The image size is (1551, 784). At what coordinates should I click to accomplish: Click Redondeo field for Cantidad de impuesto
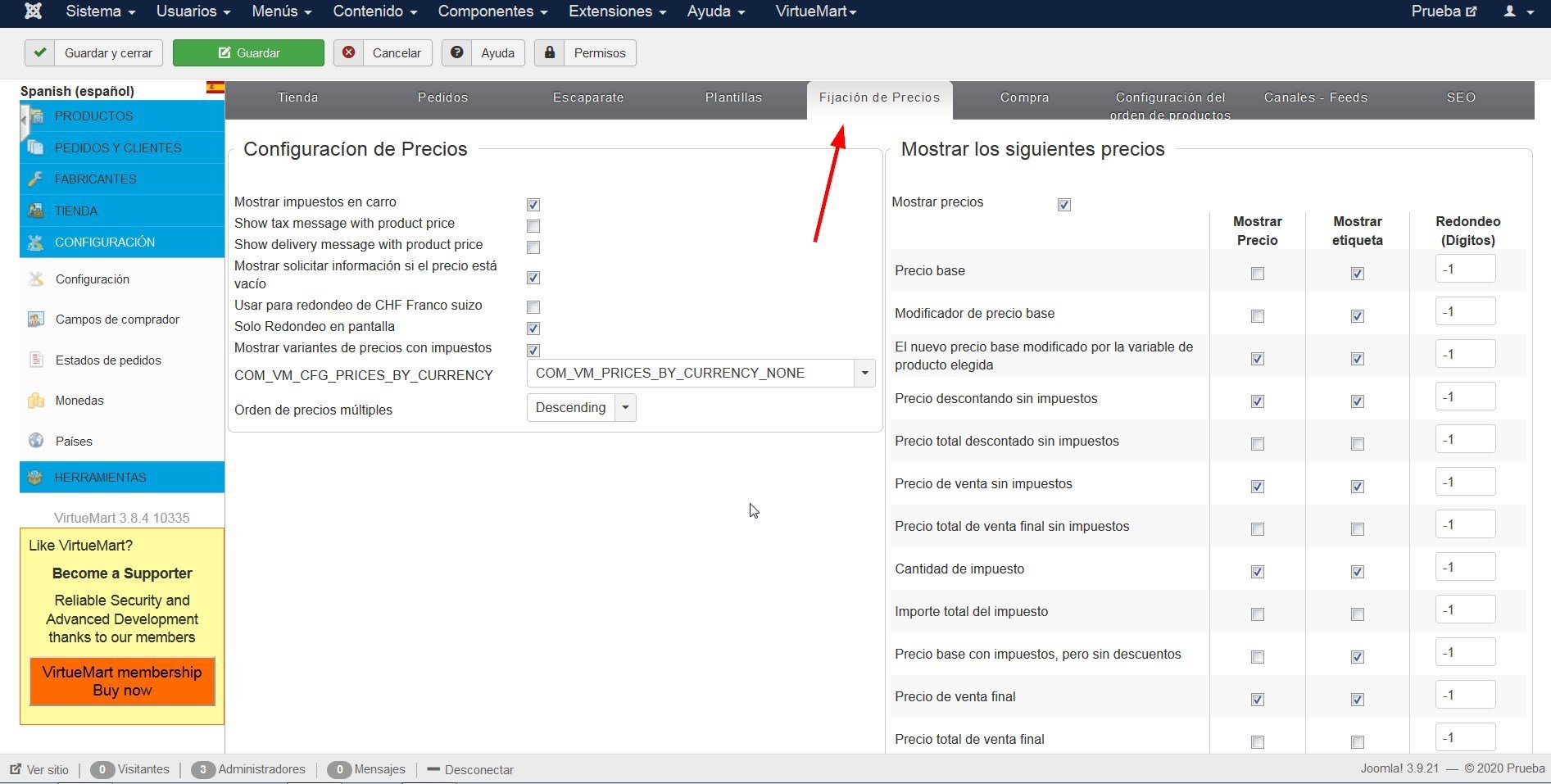point(1465,567)
